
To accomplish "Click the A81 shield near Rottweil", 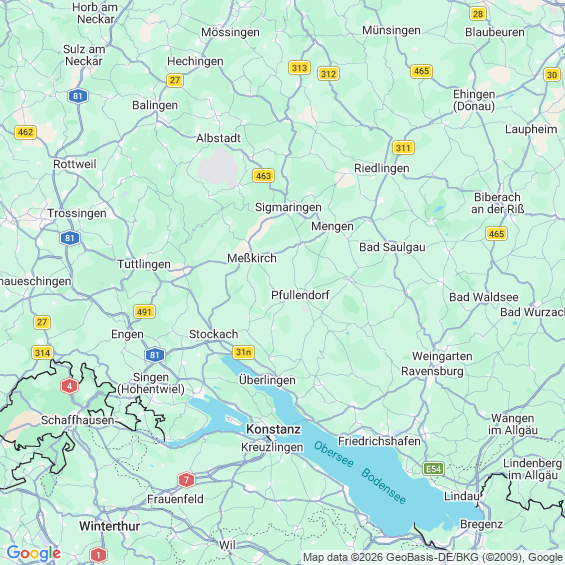I will click(x=78, y=96).
